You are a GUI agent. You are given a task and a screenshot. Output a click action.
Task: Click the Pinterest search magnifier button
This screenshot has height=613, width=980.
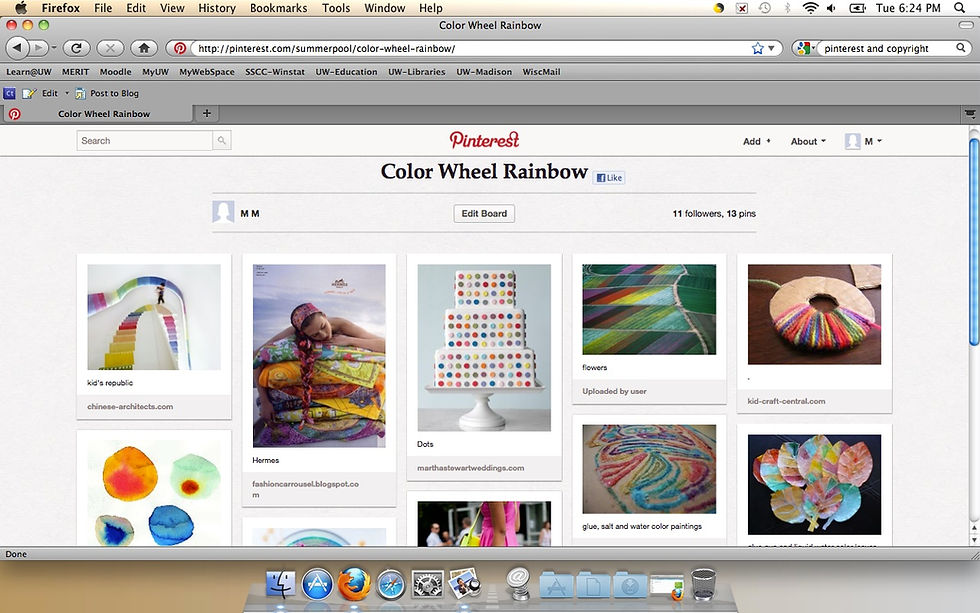pos(222,141)
